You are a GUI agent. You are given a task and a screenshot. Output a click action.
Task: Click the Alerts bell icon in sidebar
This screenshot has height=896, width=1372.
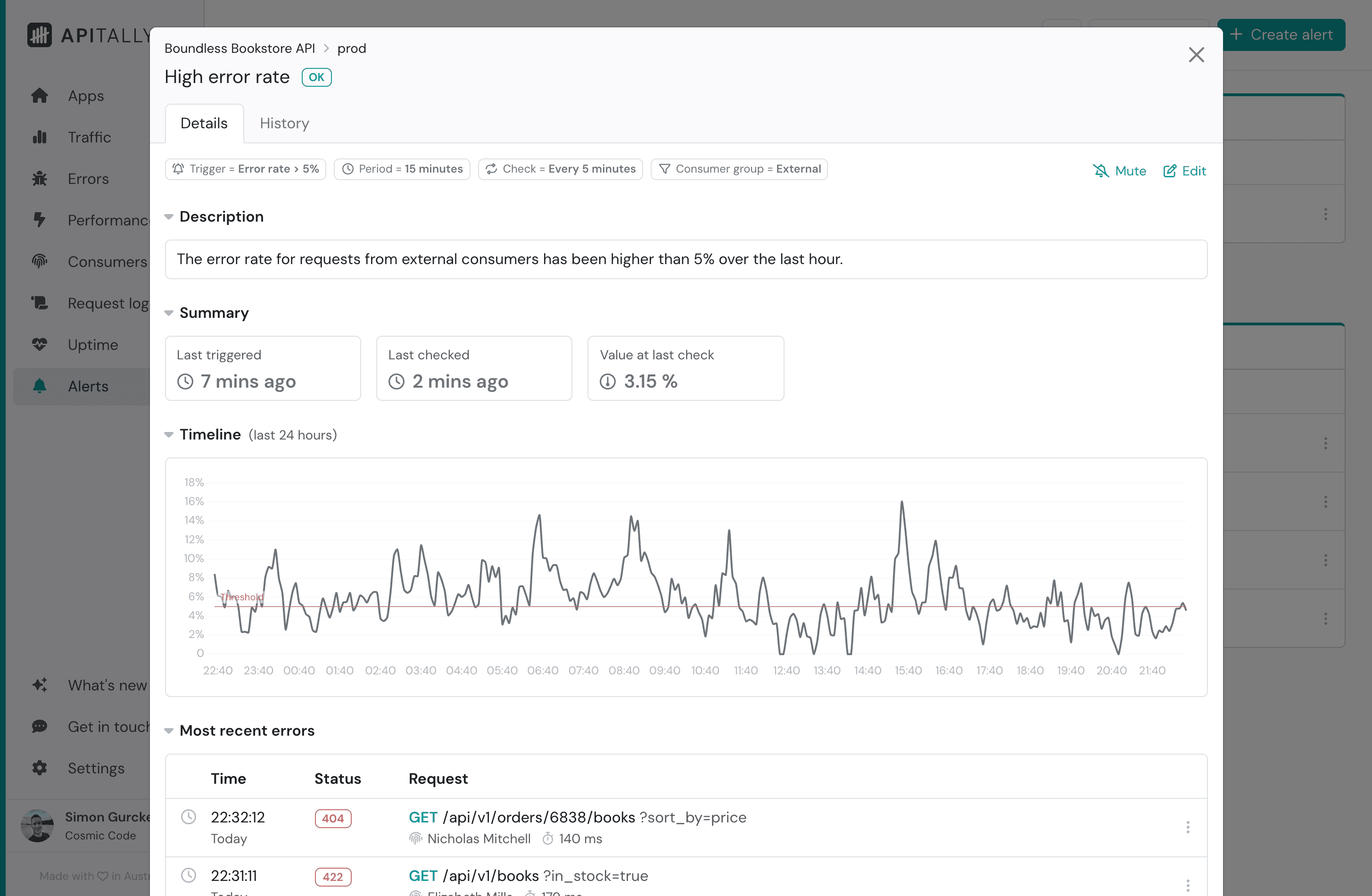pos(39,386)
